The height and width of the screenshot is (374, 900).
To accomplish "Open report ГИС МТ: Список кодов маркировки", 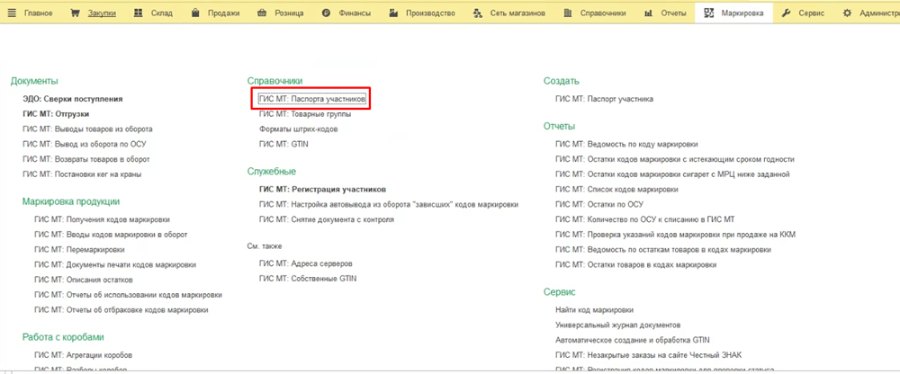I will [618, 189].
